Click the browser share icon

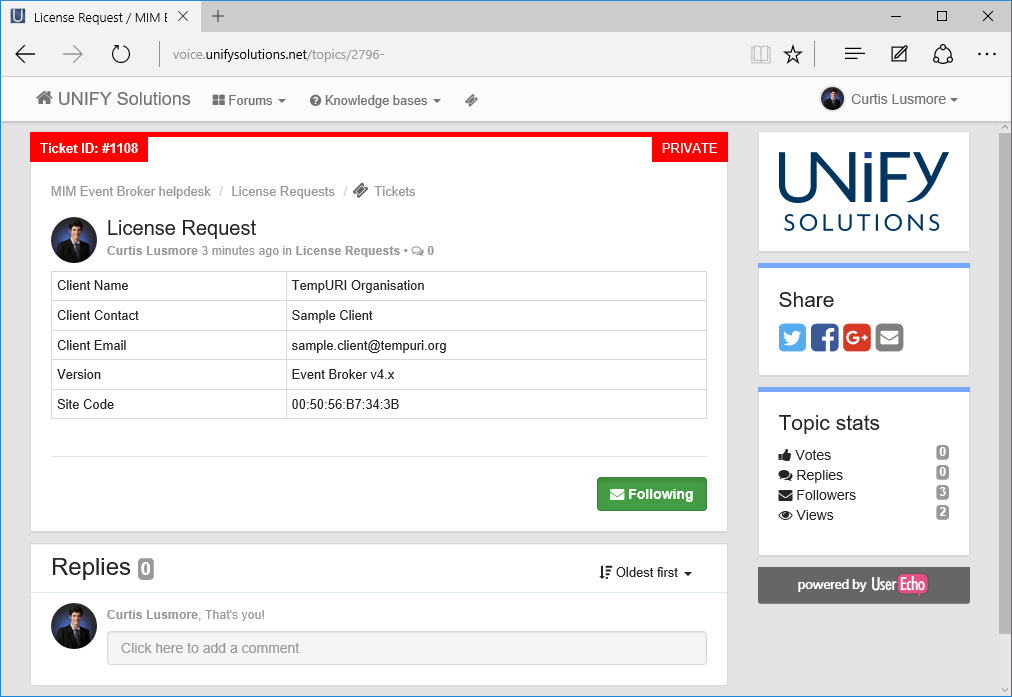coord(943,54)
